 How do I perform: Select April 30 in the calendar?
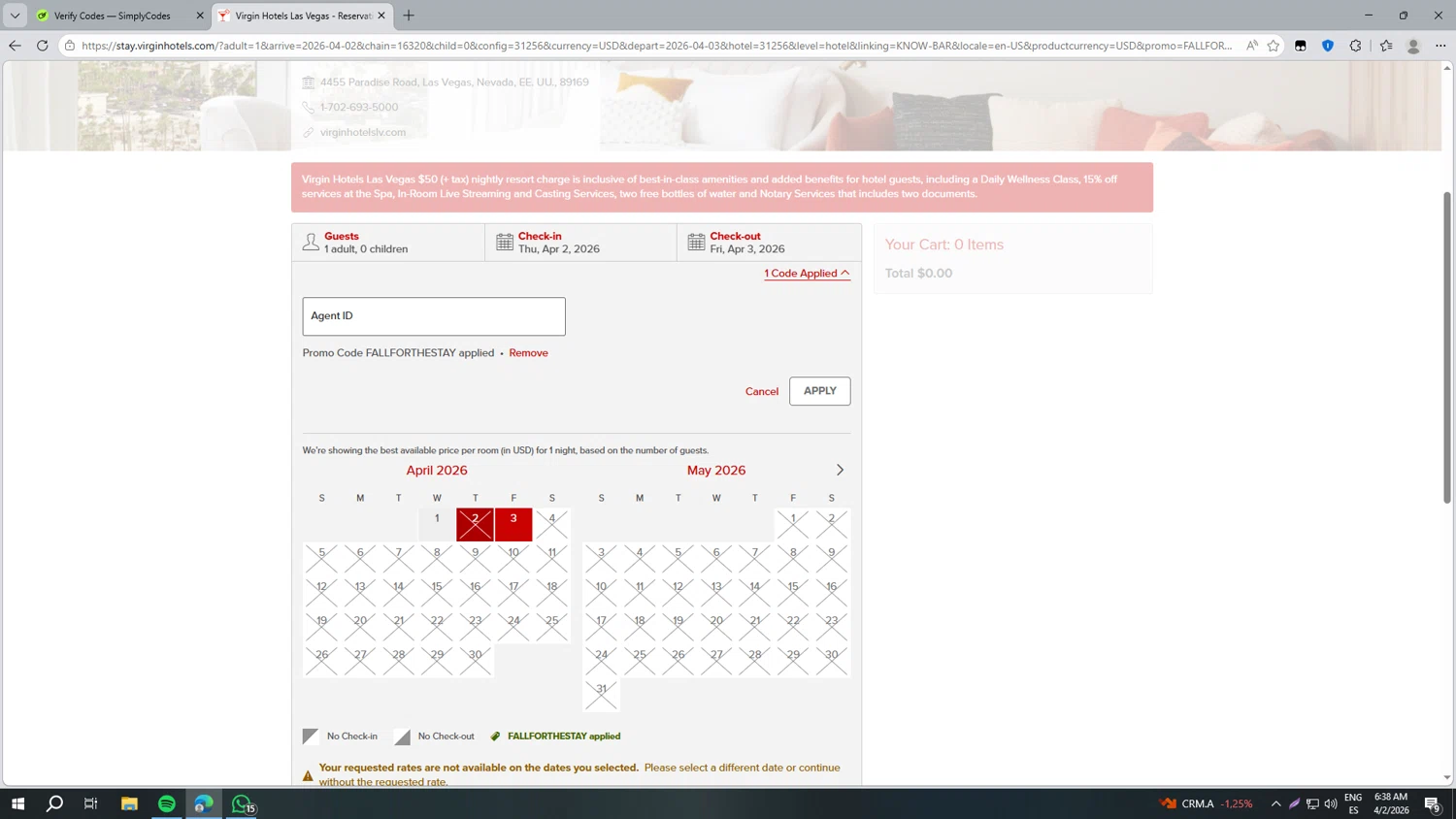tap(475, 661)
